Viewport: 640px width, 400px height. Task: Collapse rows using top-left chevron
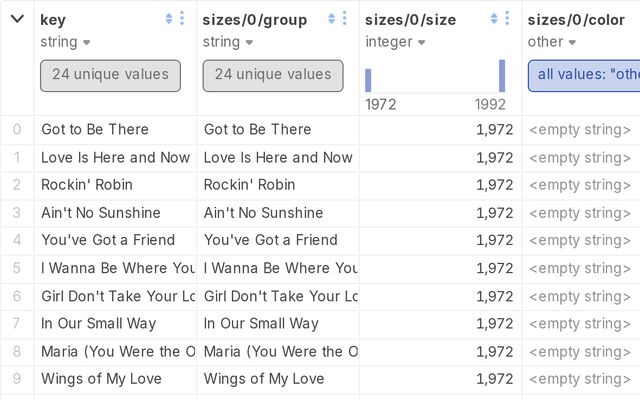[x=17, y=19]
